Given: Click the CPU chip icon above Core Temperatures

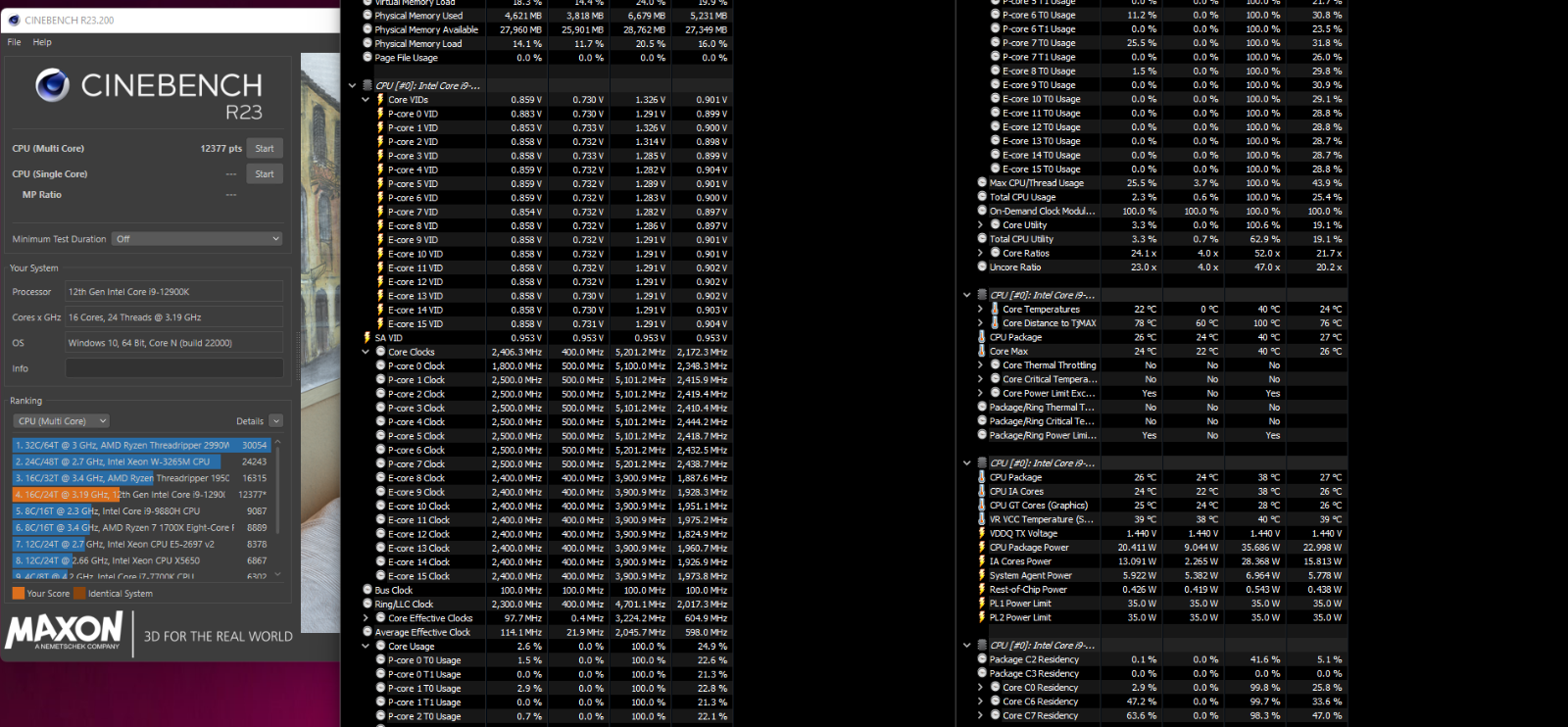Looking at the screenshot, I should pos(982,295).
